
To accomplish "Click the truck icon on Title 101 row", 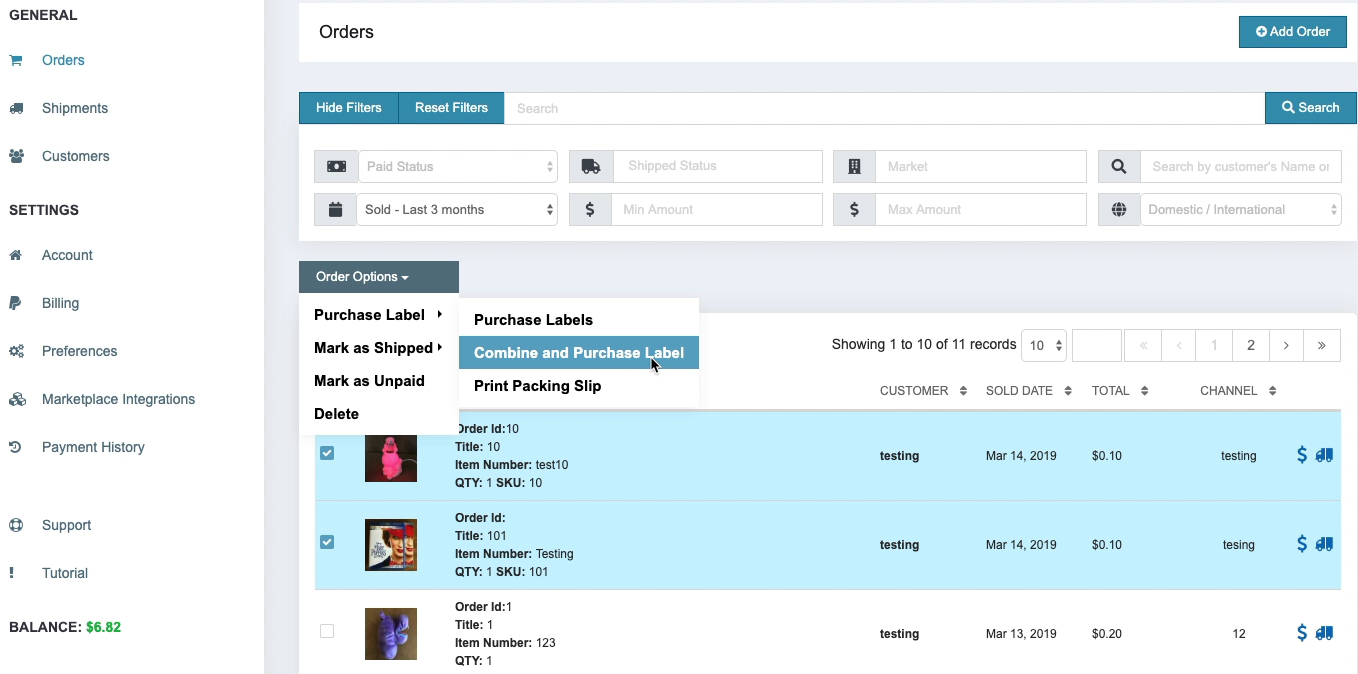I will click(x=1324, y=544).
